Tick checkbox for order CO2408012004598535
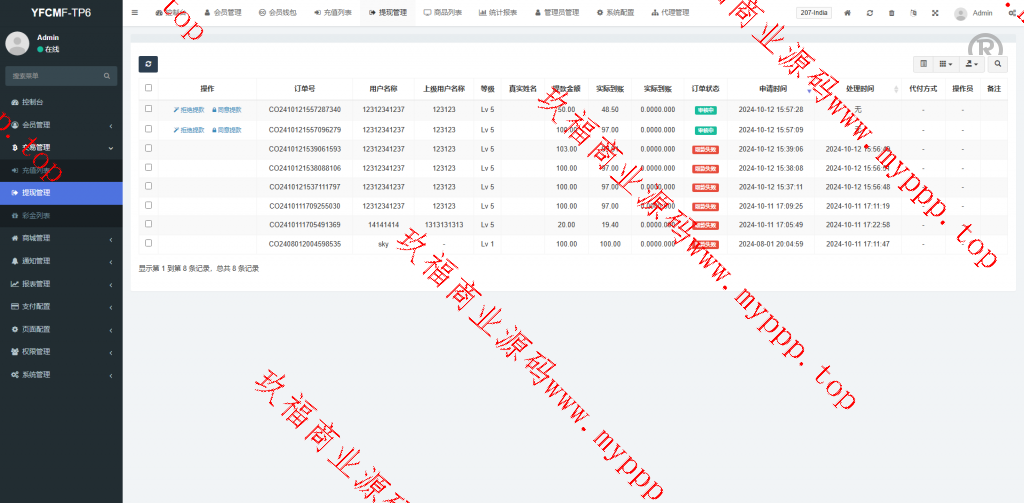This screenshot has height=503, width=1024. (149, 243)
